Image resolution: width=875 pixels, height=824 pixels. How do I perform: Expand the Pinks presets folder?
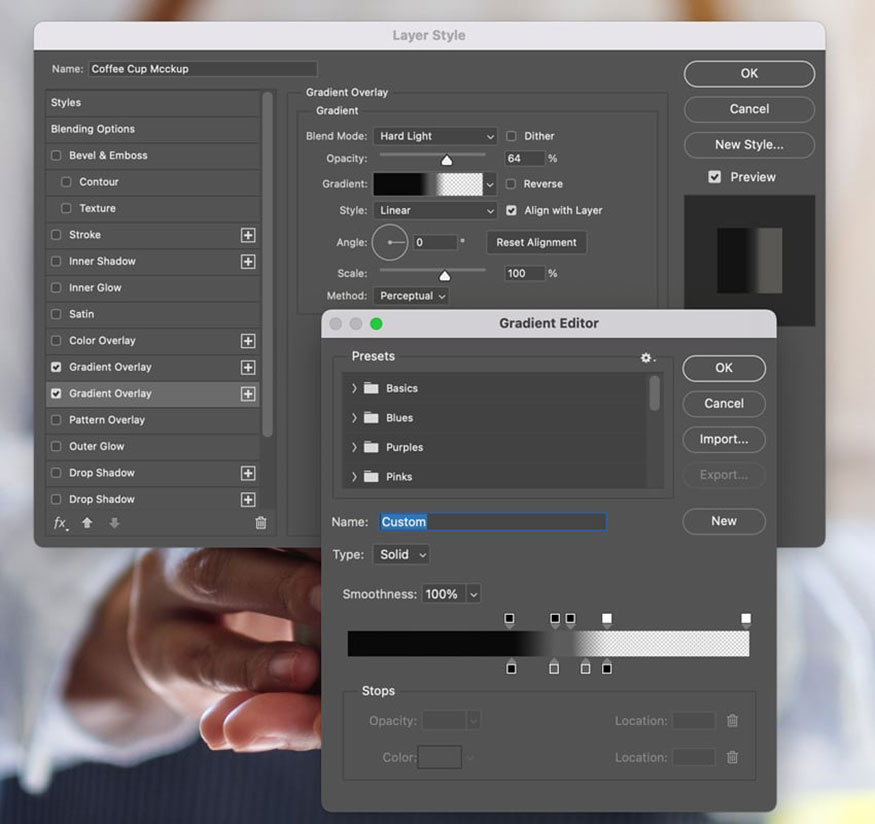tap(354, 476)
